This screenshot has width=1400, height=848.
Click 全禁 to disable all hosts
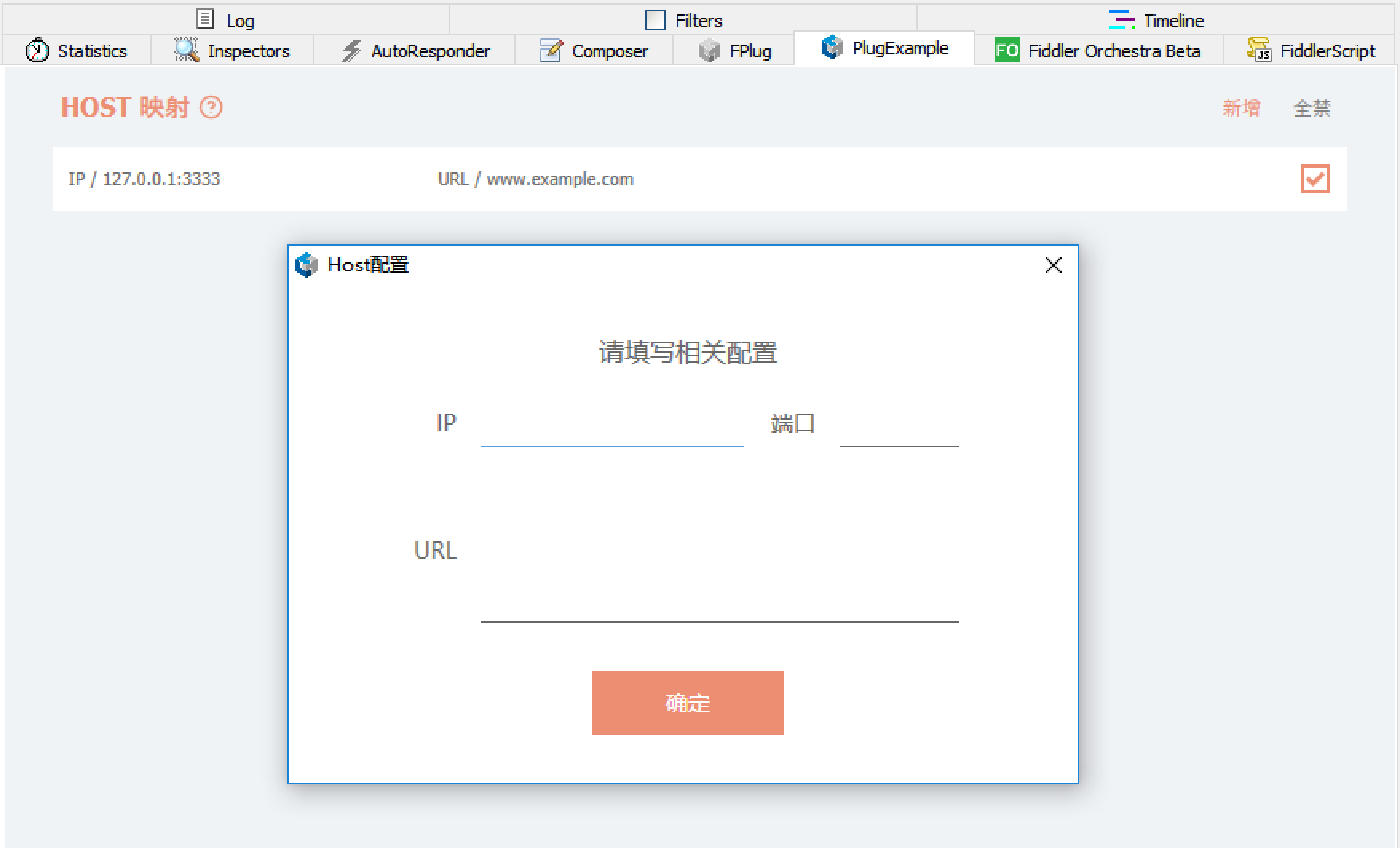click(1312, 108)
